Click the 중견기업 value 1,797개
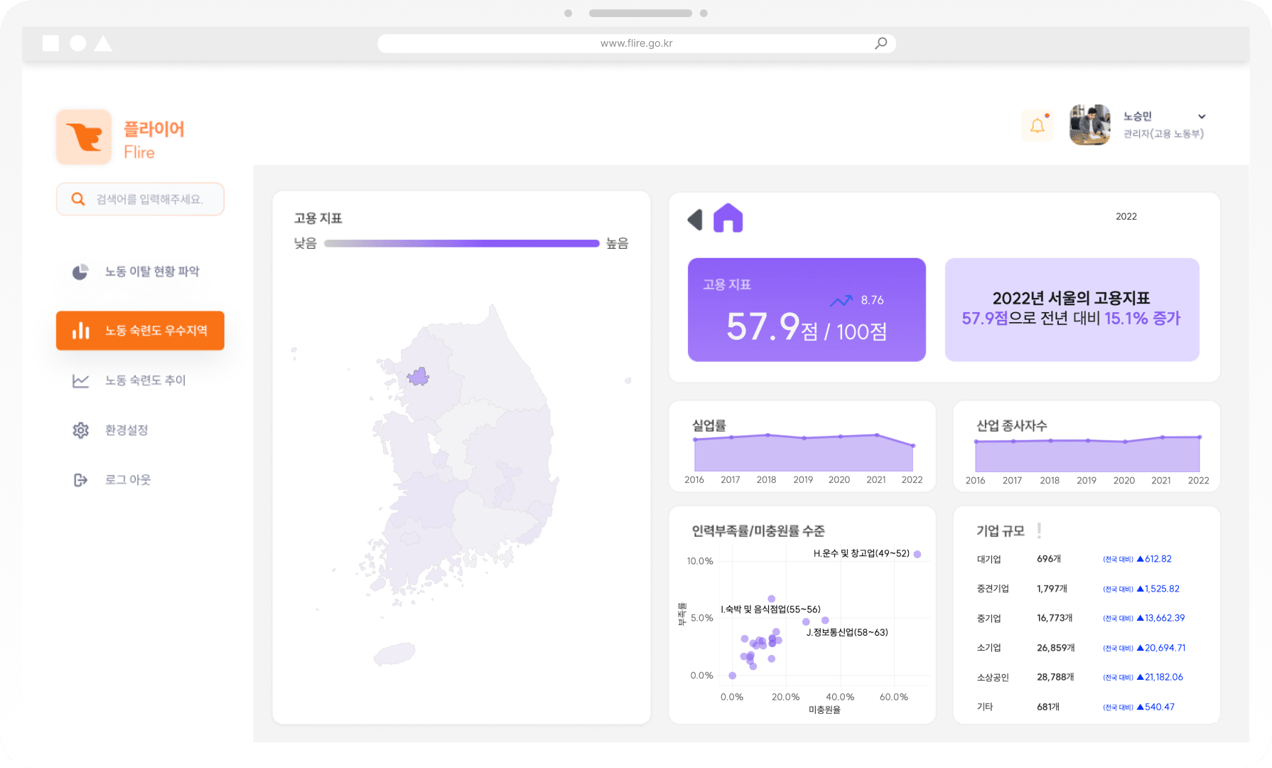 click(1052, 589)
